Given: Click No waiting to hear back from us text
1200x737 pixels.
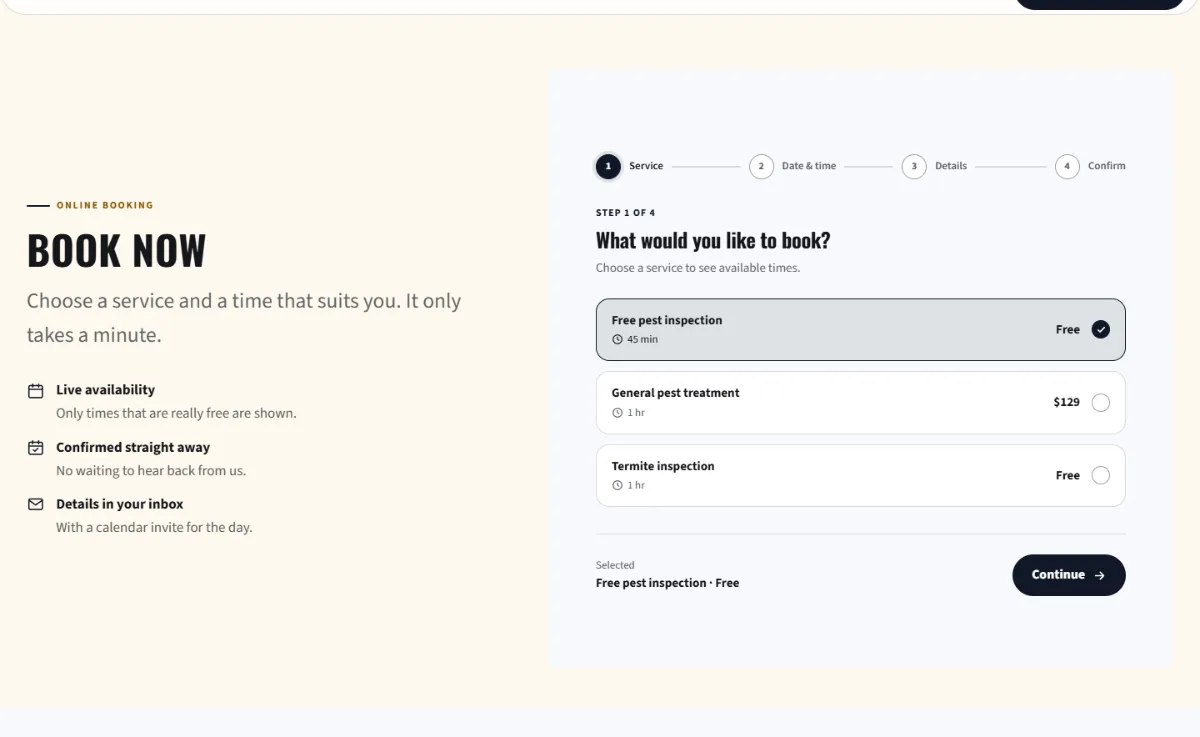Looking at the screenshot, I should [151, 470].
